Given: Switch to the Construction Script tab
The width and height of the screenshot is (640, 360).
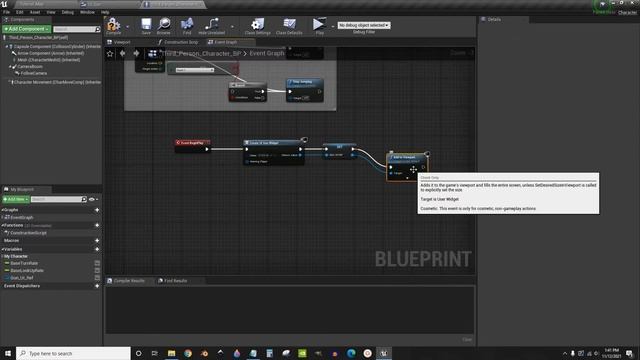Looking at the screenshot, I should [178, 42].
